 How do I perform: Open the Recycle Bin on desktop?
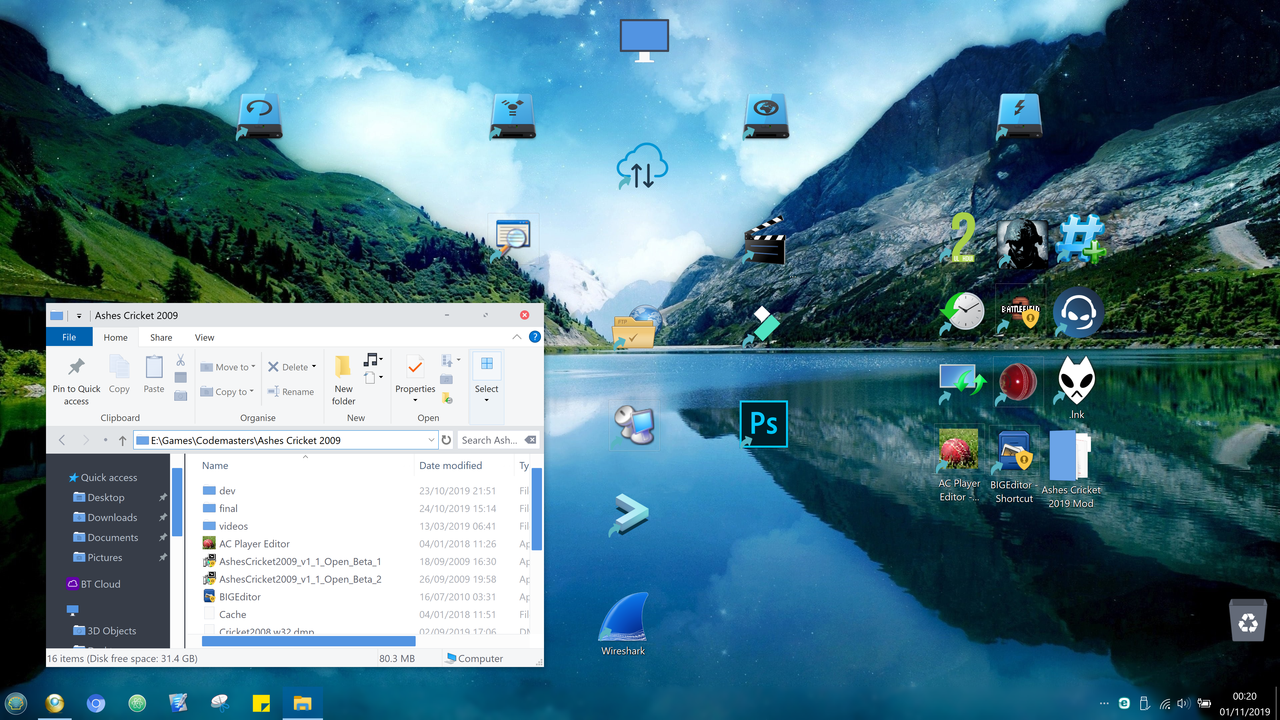[x=1248, y=620]
